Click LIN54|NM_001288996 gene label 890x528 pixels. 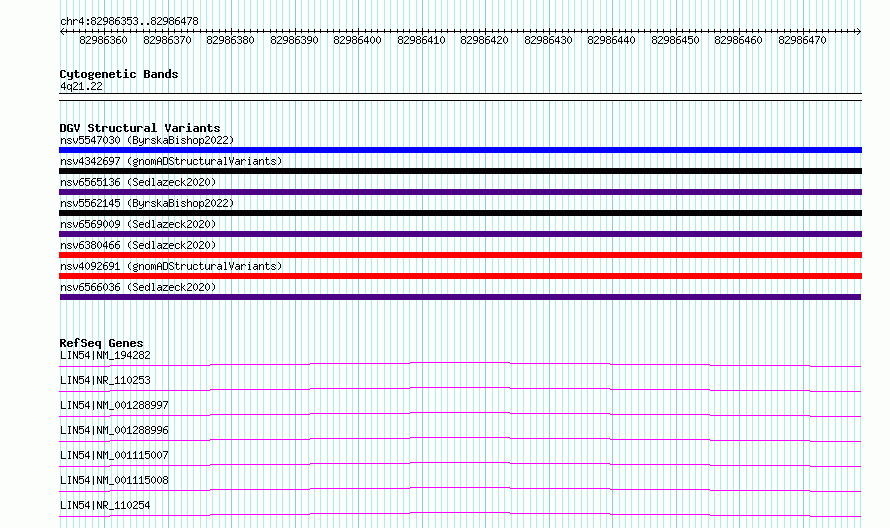pyautogui.click(x=114, y=430)
